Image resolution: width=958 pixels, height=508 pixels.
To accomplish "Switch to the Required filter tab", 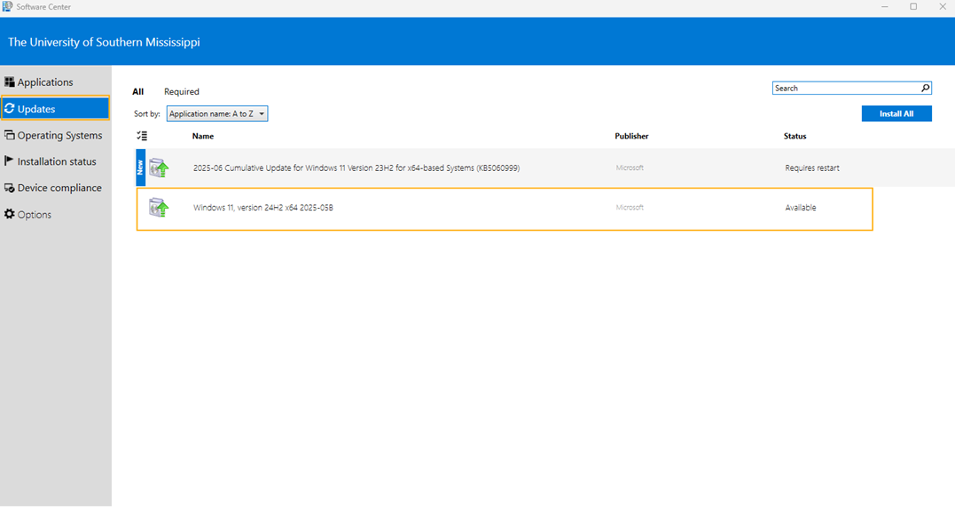I will click(181, 92).
